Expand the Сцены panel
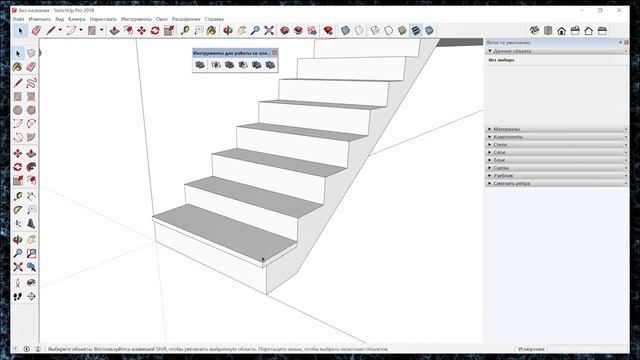This screenshot has height=360, width=640. (x=556, y=168)
